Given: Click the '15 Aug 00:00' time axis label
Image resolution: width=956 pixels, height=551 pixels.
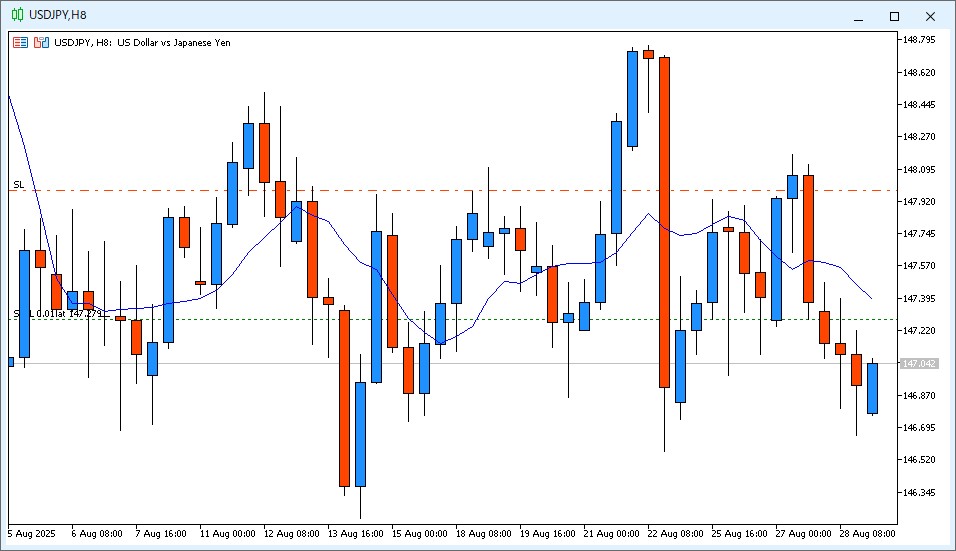Looking at the screenshot, I should click(x=419, y=534).
